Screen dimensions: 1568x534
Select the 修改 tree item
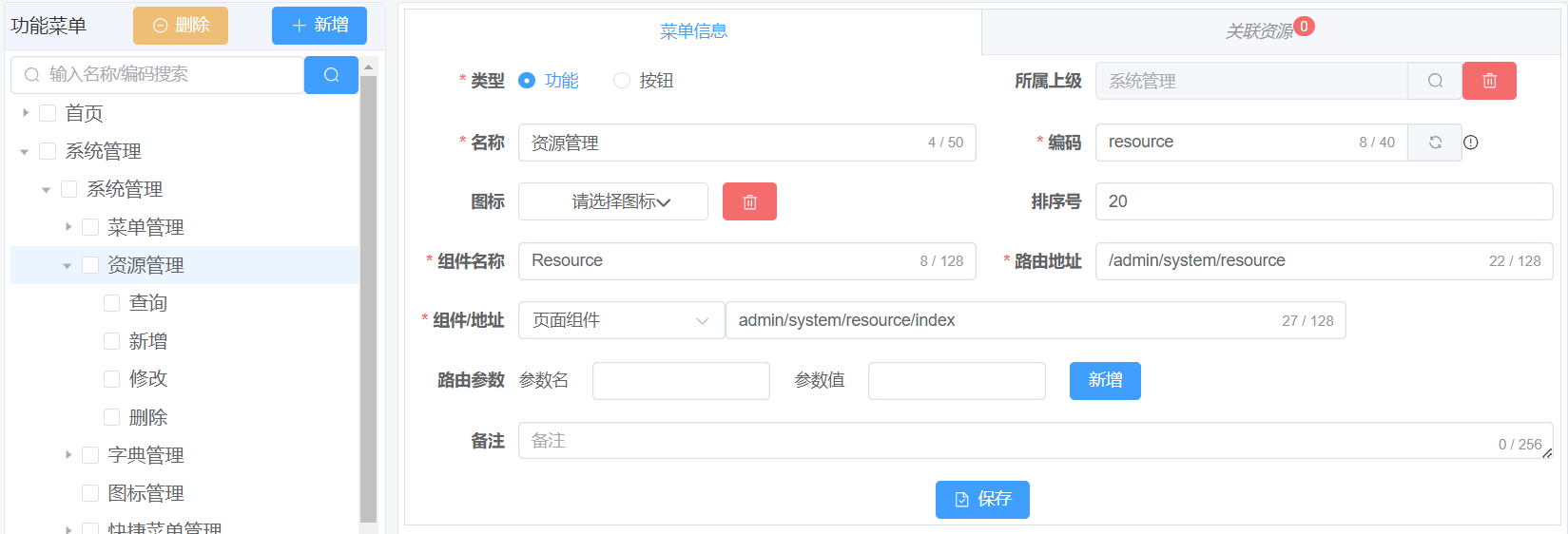[148, 378]
